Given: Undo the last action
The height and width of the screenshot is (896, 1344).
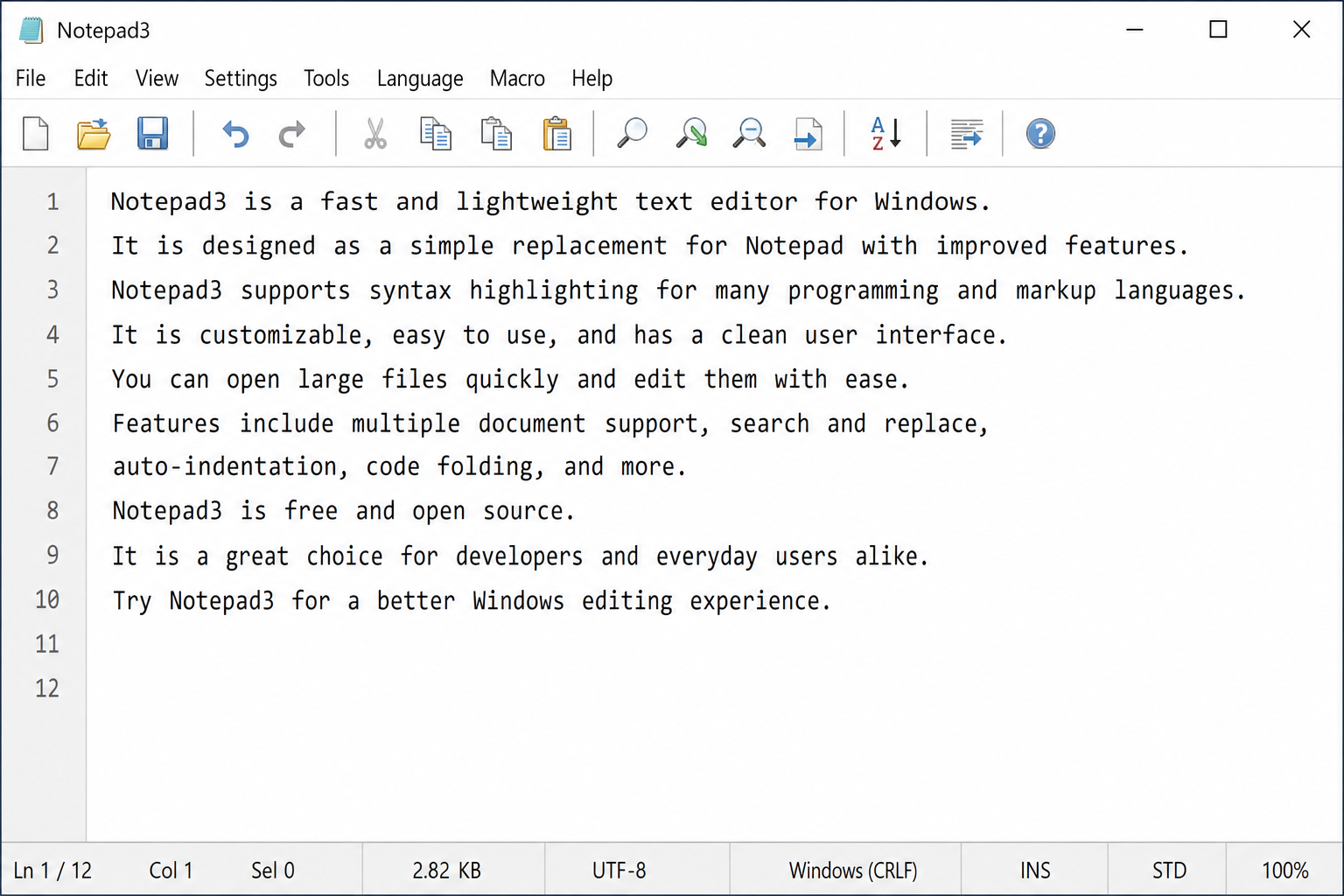Looking at the screenshot, I should (235, 134).
